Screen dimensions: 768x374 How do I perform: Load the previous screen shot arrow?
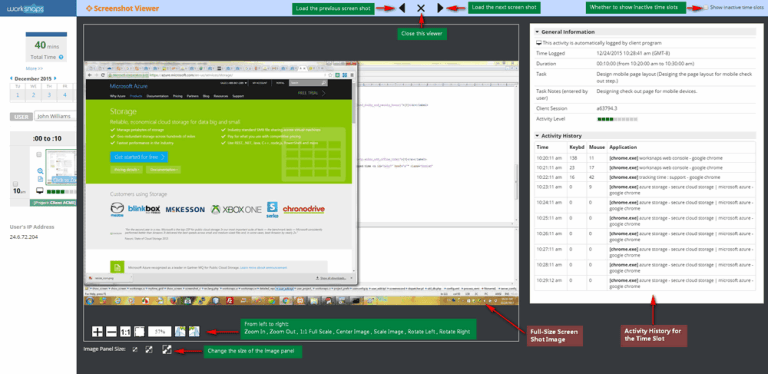coord(402,8)
